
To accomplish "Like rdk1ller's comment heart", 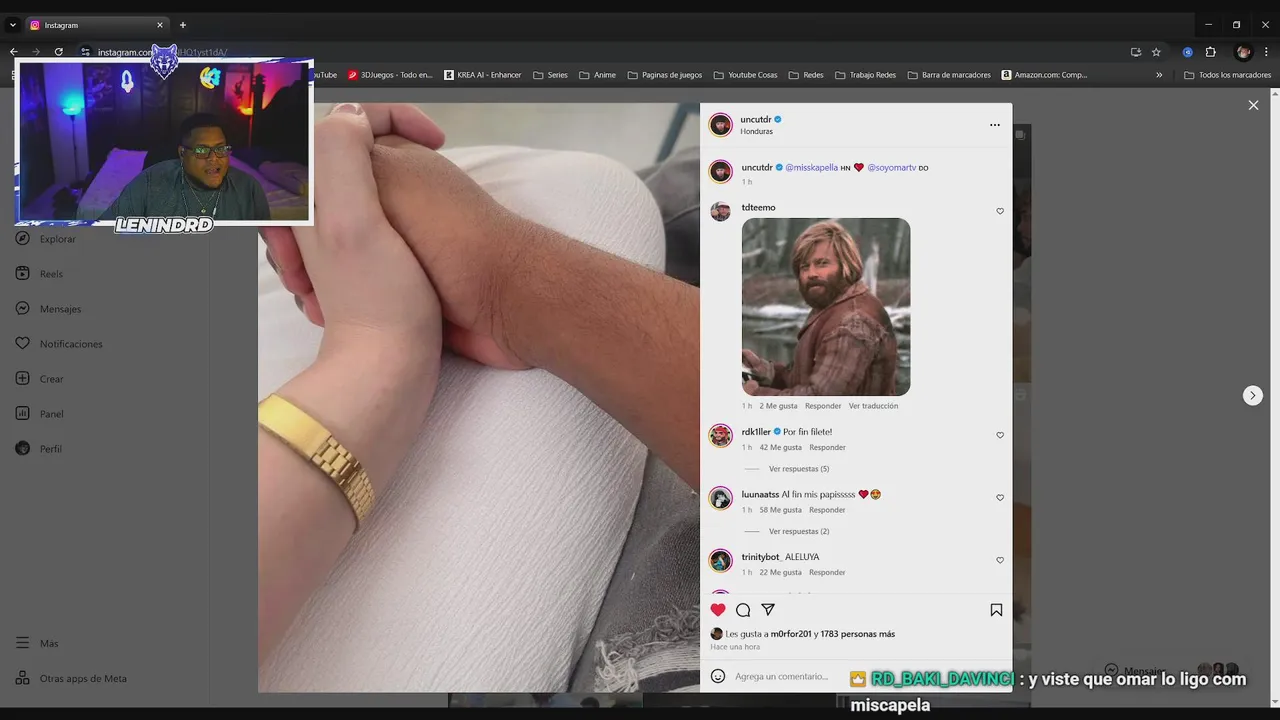I will 1000,435.
